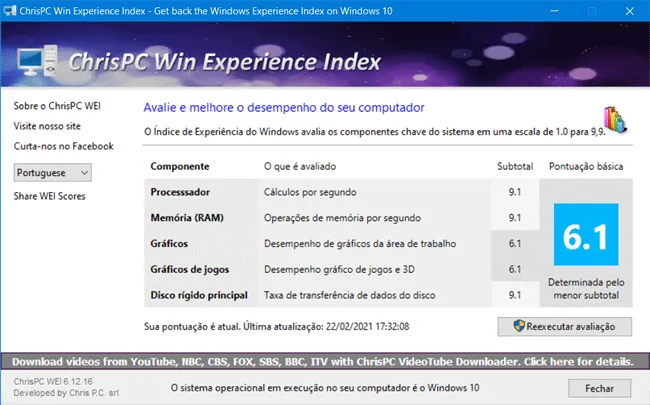Select the Processador row label

pos(180,192)
